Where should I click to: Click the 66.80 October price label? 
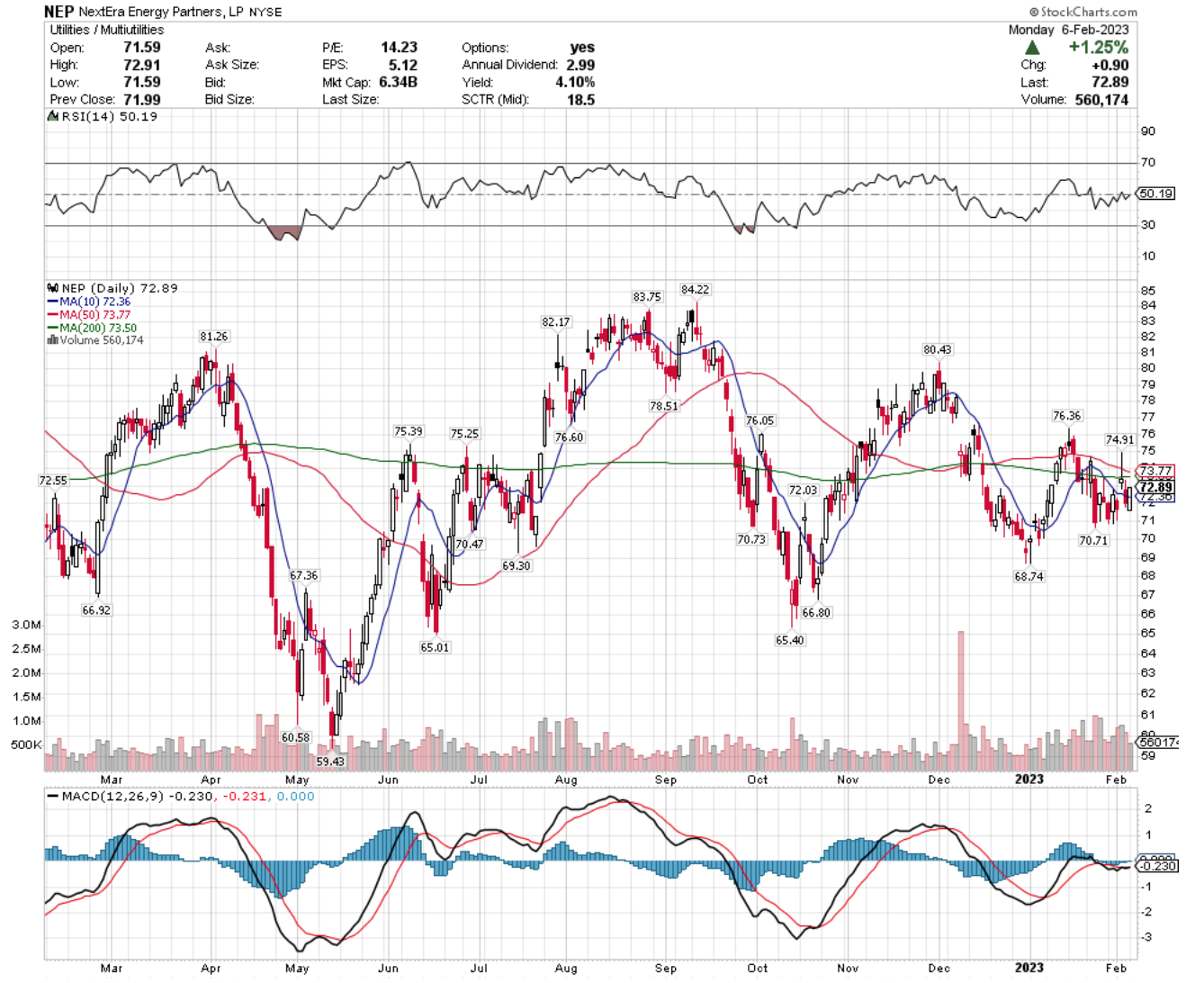816,612
